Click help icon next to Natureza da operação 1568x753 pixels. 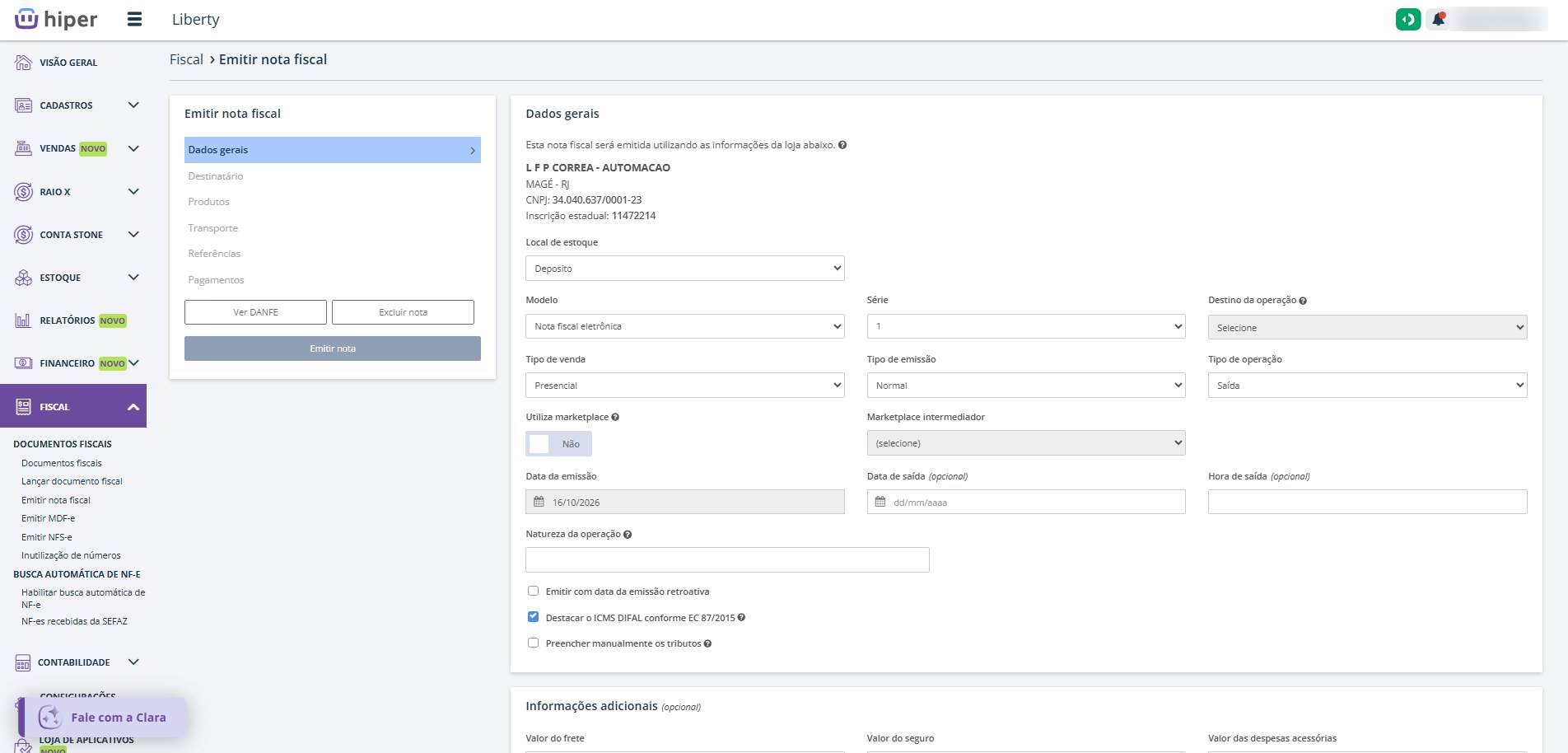(x=628, y=535)
